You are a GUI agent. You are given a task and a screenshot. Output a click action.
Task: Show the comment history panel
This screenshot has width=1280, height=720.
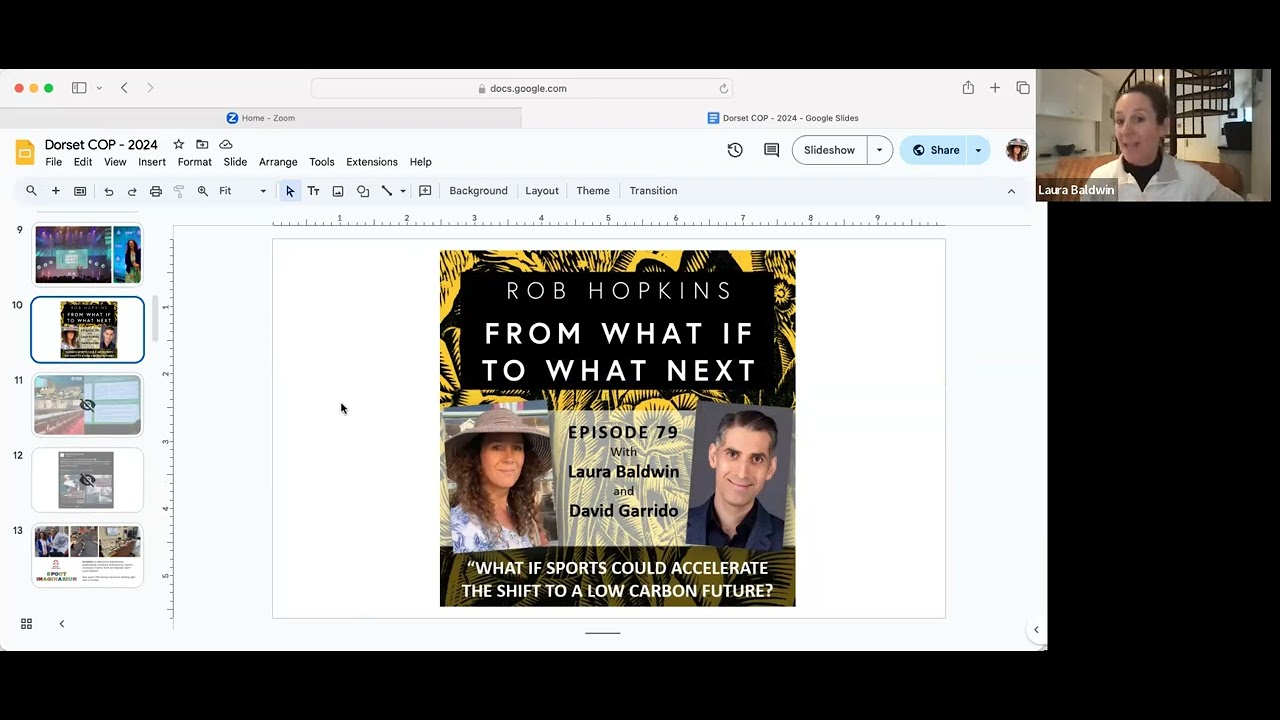772,150
